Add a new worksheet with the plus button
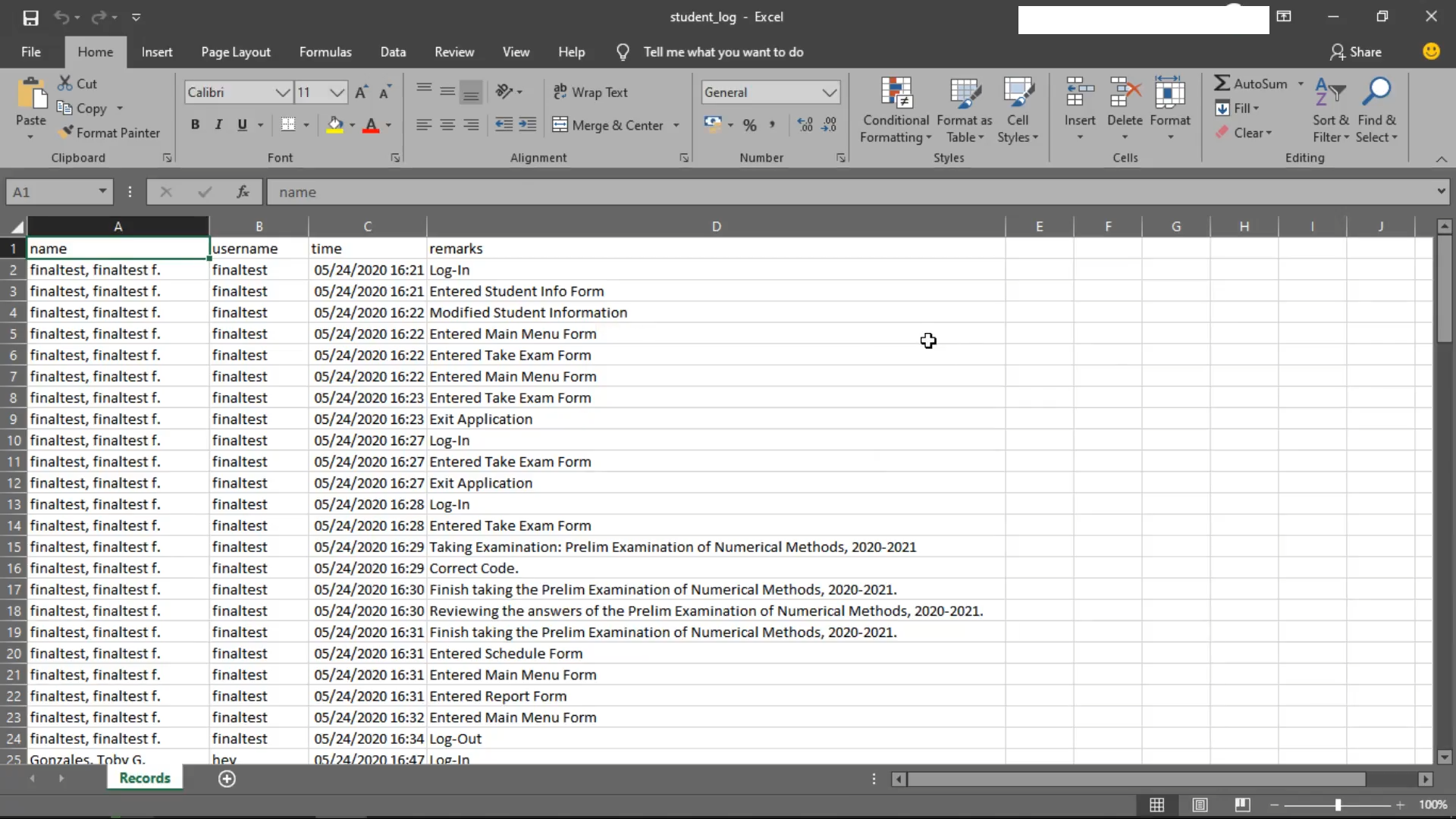The width and height of the screenshot is (1456, 819). pos(227,779)
